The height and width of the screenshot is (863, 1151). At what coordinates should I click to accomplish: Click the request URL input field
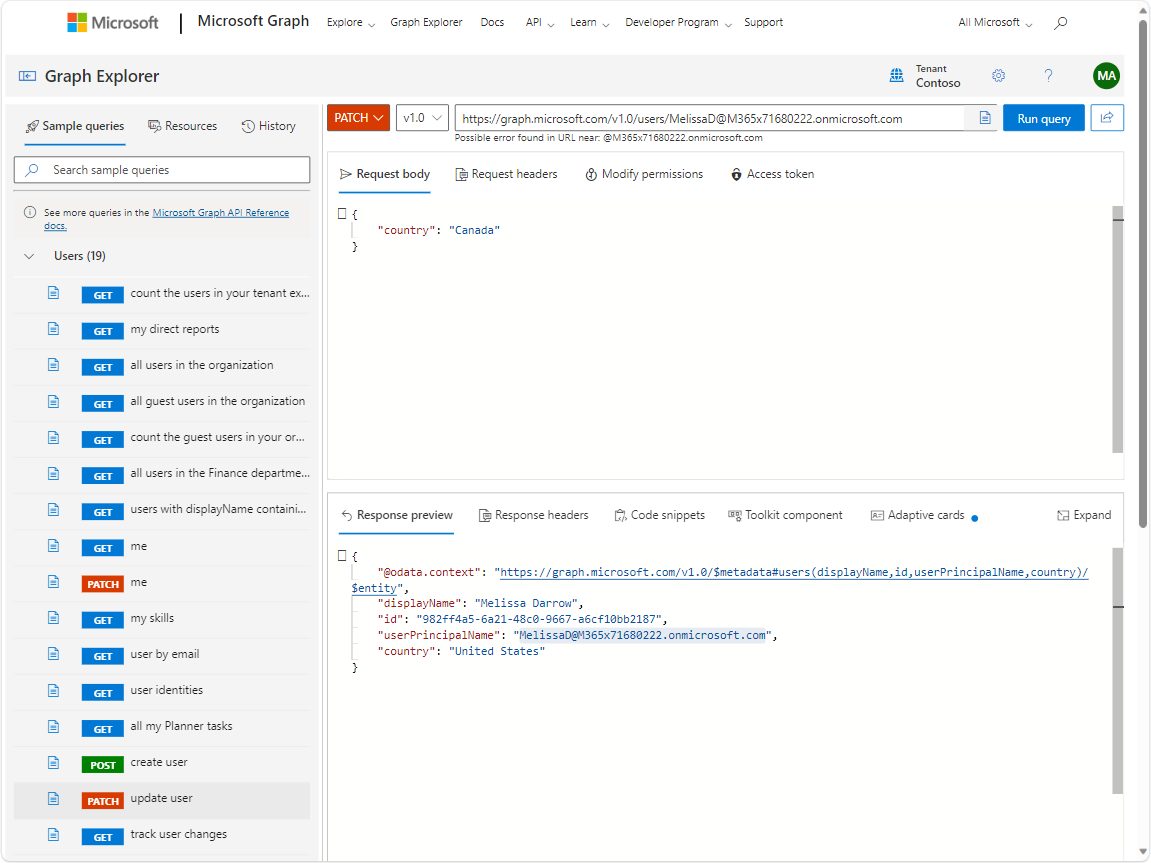[709, 118]
